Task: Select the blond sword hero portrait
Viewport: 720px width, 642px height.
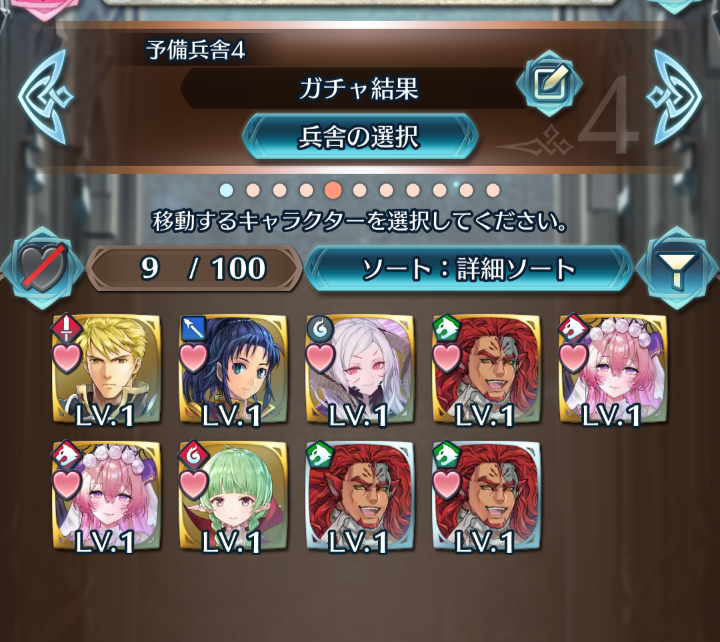Action: pyautogui.click(x=107, y=369)
